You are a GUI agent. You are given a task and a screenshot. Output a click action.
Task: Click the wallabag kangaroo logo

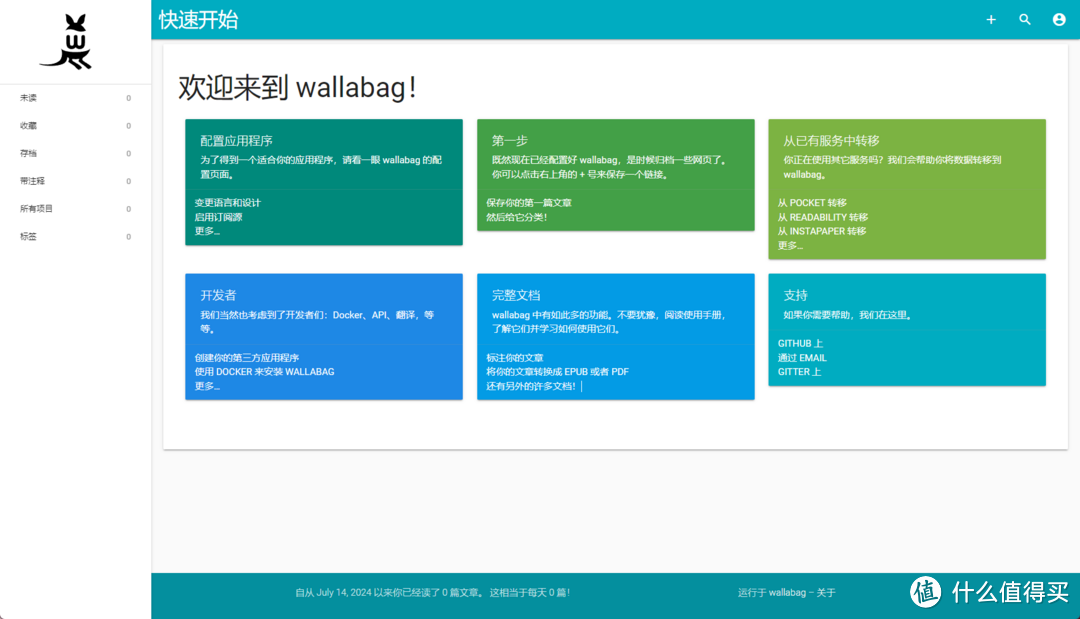coord(66,42)
